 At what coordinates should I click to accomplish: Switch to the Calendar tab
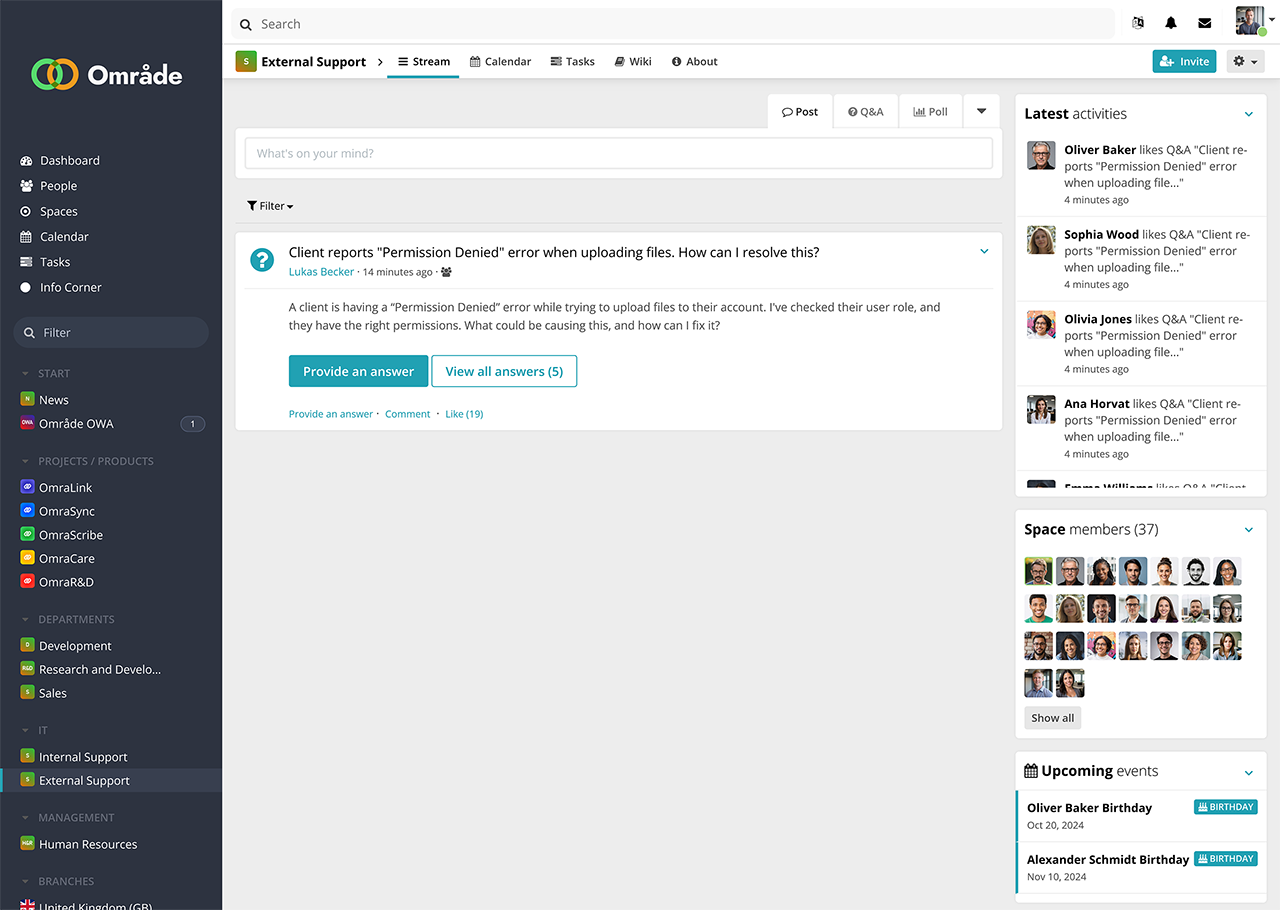pyautogui.click(x=500, y=62)
